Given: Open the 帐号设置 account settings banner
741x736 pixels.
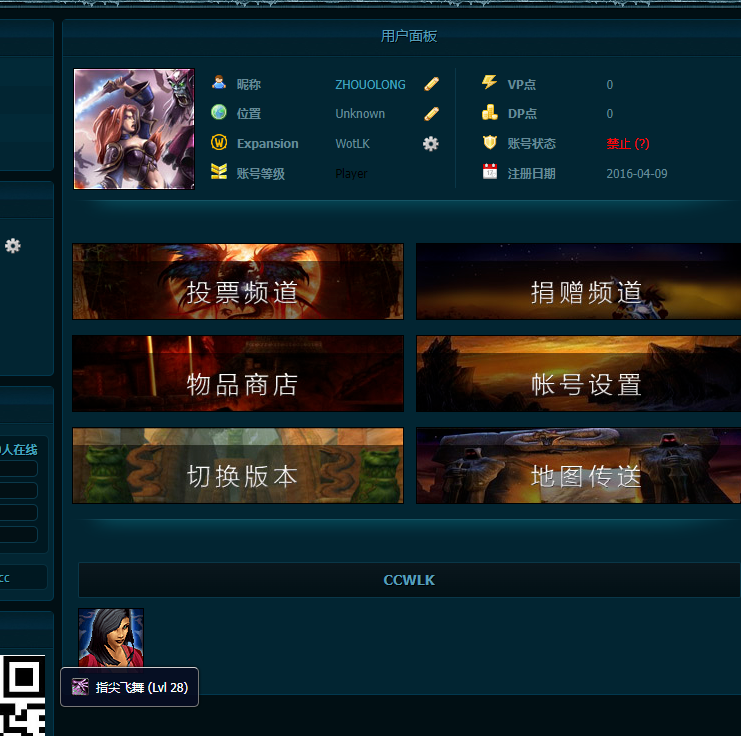Looking at the screenshot, I should tap(578, 373).
